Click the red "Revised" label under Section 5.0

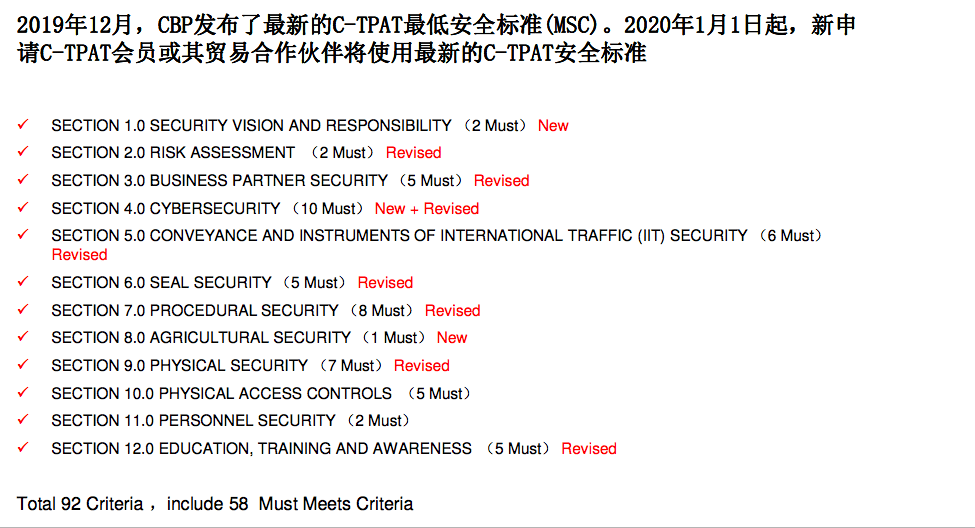point(79,255)
